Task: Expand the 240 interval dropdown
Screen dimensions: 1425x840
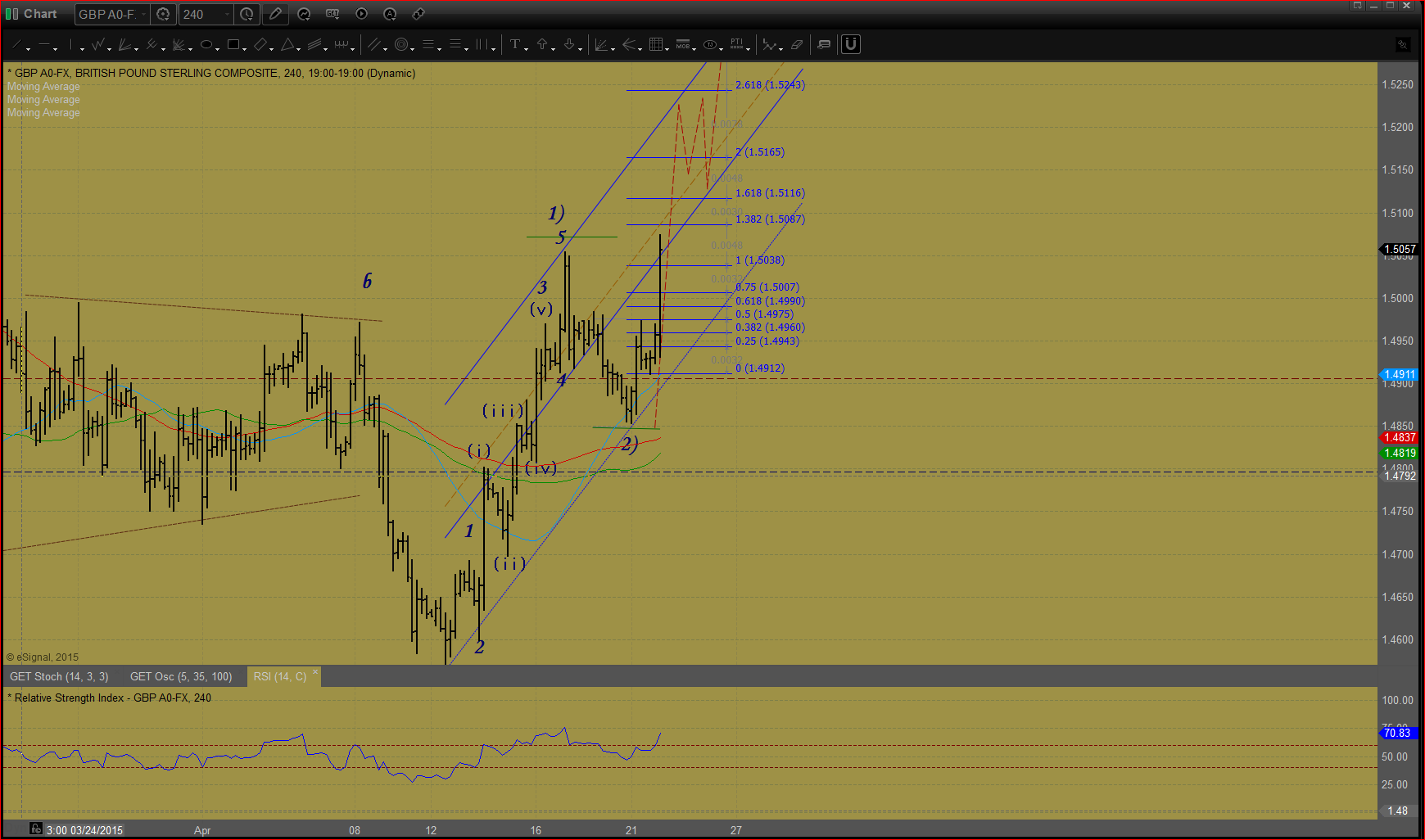Action: click(227, 14)
